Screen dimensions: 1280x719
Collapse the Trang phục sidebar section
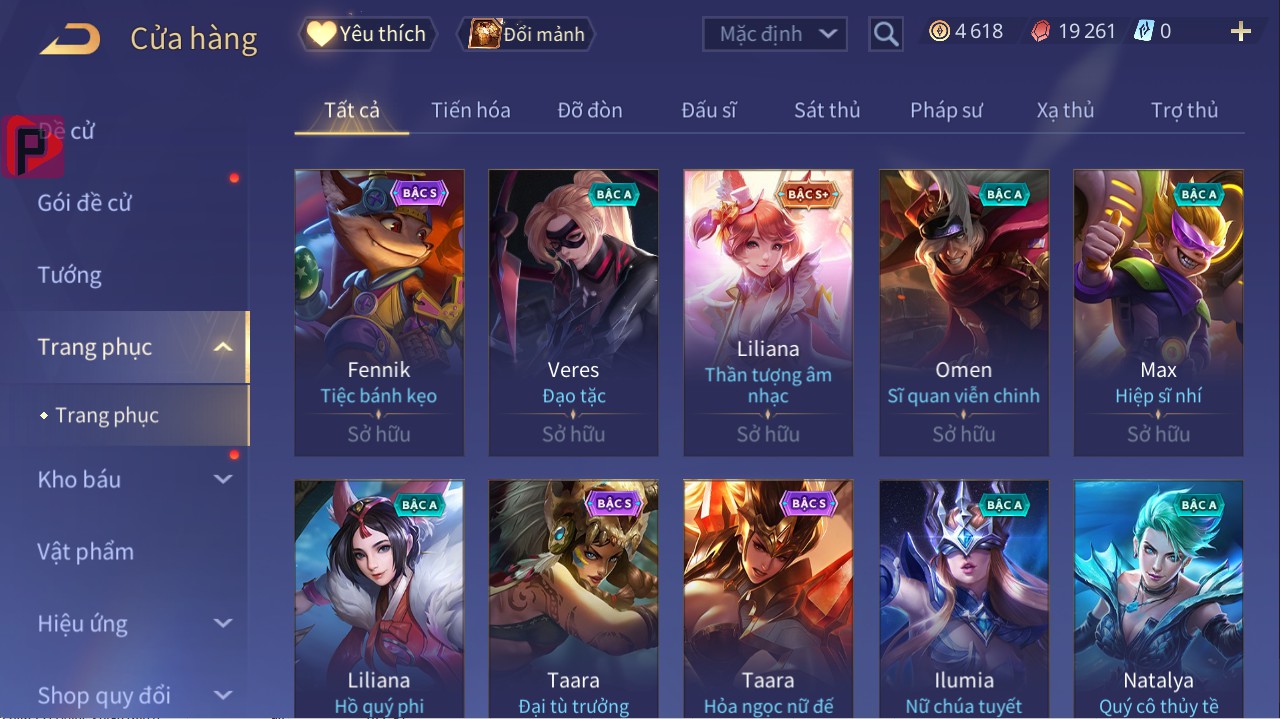(x=223, y=348)
